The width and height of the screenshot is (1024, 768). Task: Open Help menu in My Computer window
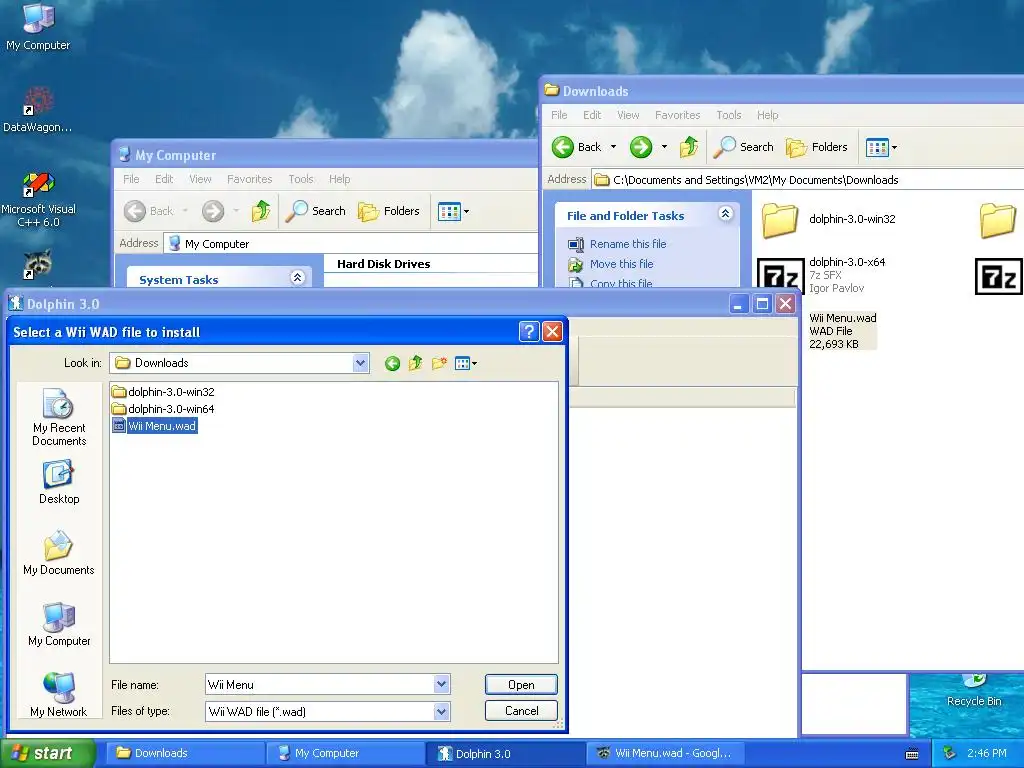pos(340,179)
